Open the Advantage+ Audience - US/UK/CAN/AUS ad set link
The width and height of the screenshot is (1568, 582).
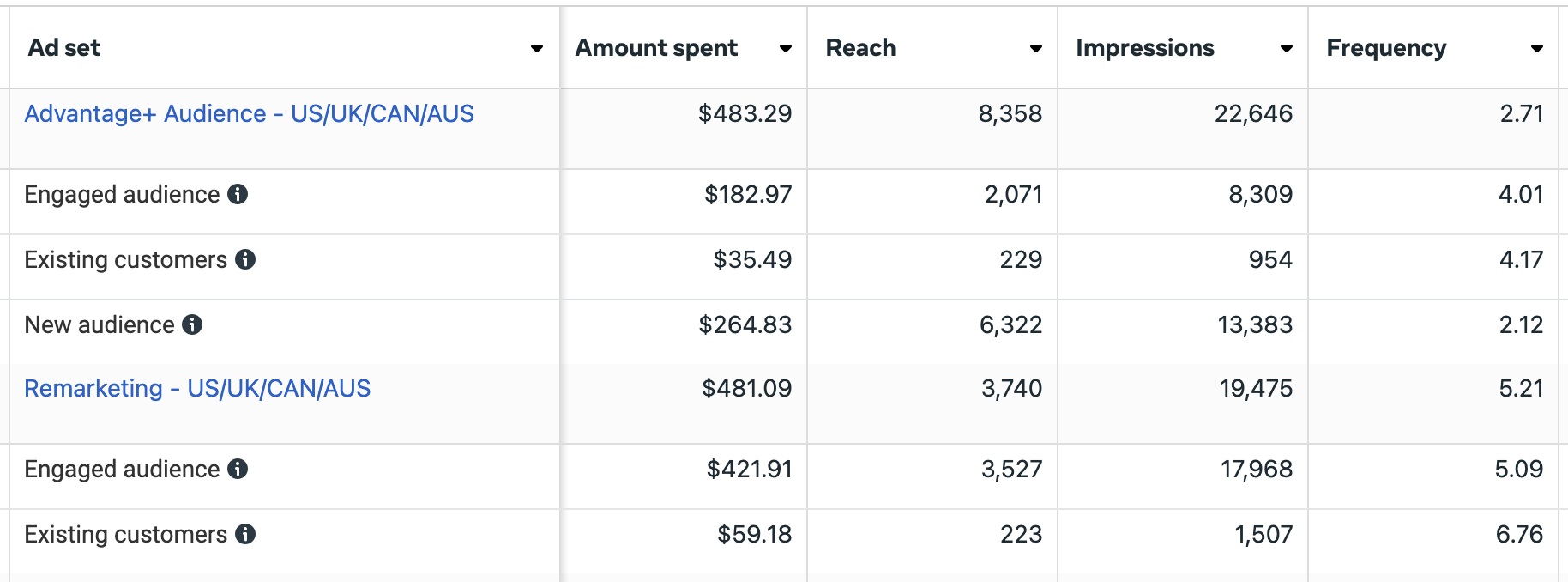click(249, 113)
